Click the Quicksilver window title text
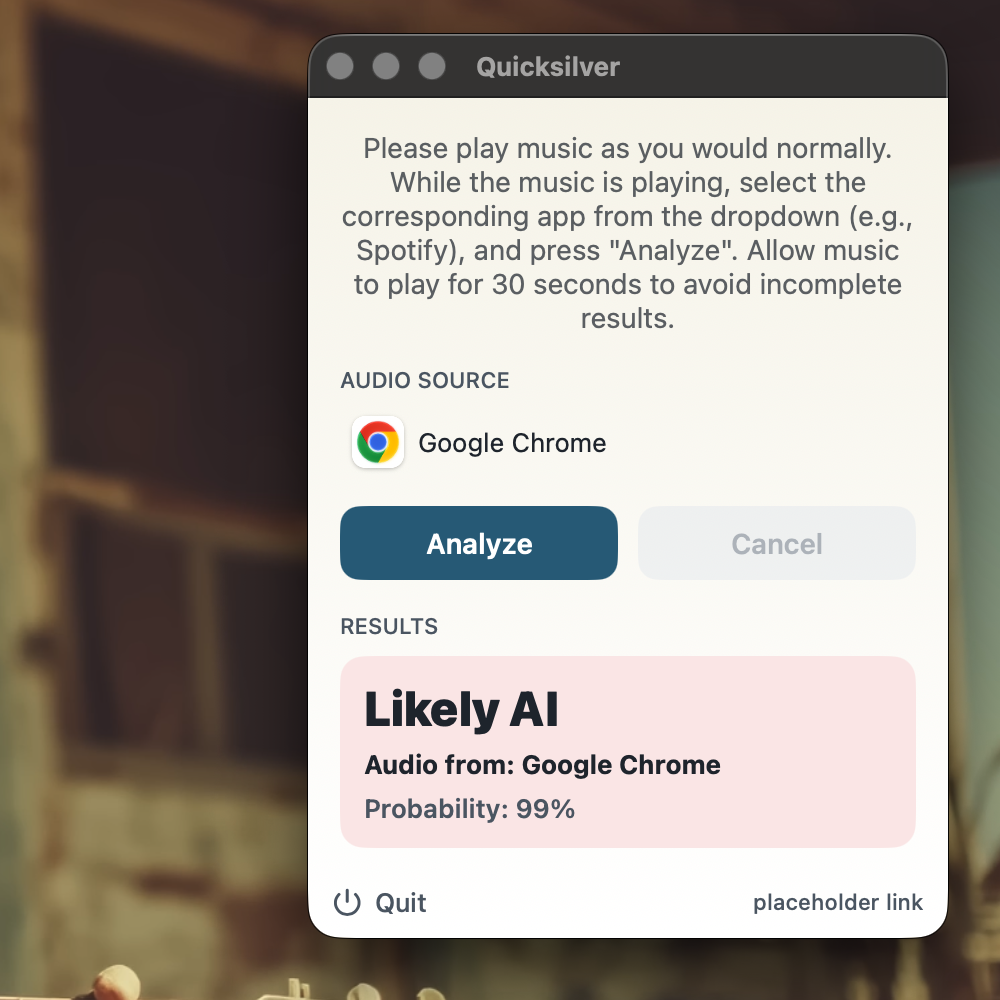Screen dimensions: 1000x1000 tap(548, 67)
